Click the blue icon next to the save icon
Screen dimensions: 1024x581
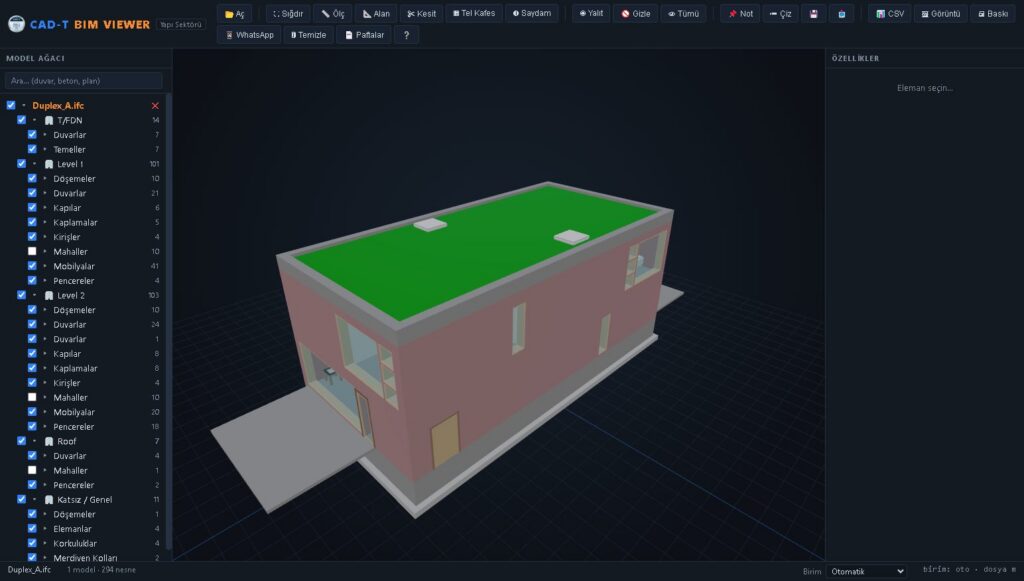tap(842, 14)
